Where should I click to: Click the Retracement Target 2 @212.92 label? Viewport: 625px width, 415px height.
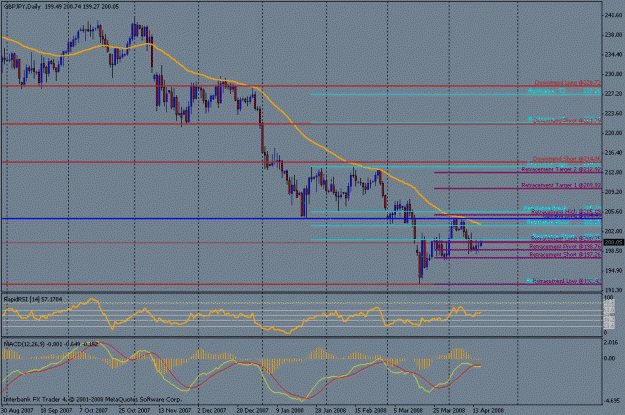point(561,169)
